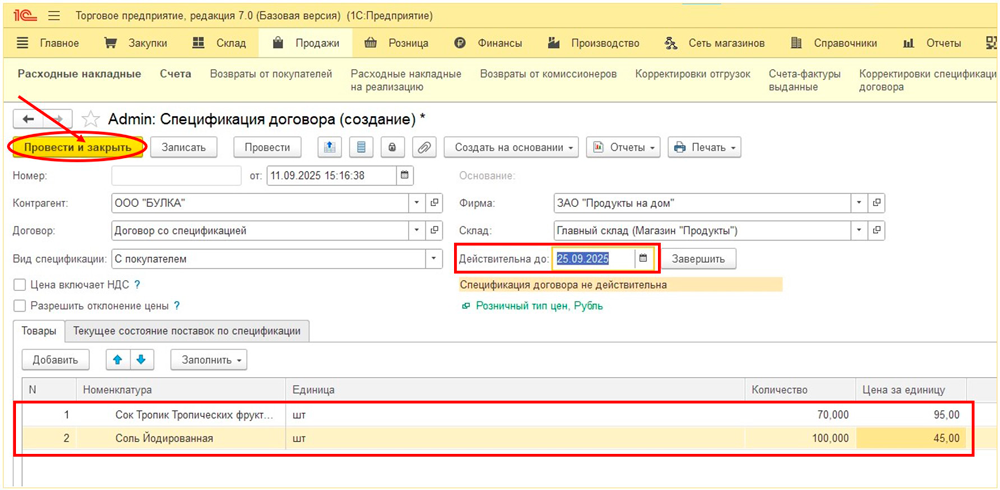
Task: Expand the Печать dropdown menu
Action: point(706,147)
